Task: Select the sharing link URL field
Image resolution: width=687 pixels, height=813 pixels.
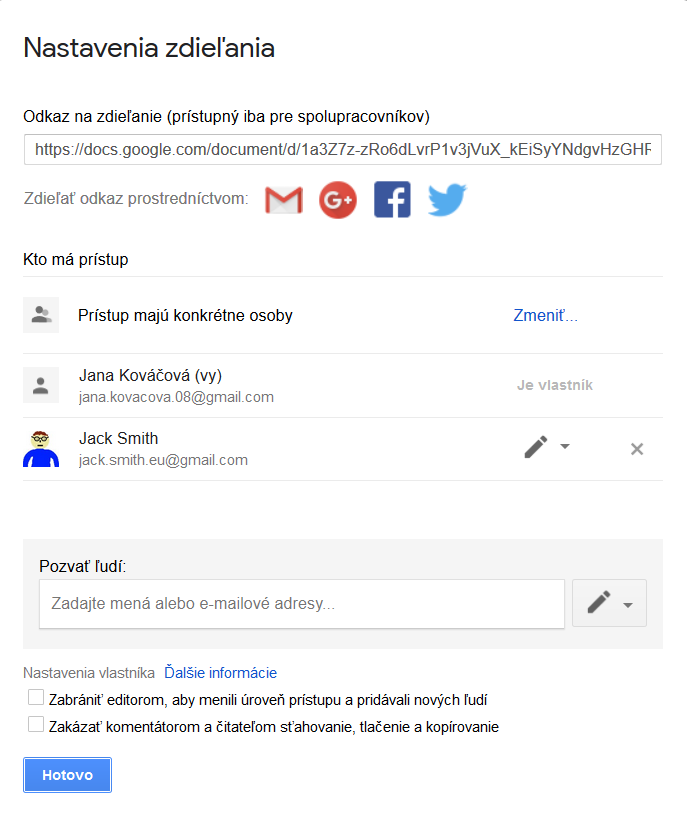Action: point(343,149)
